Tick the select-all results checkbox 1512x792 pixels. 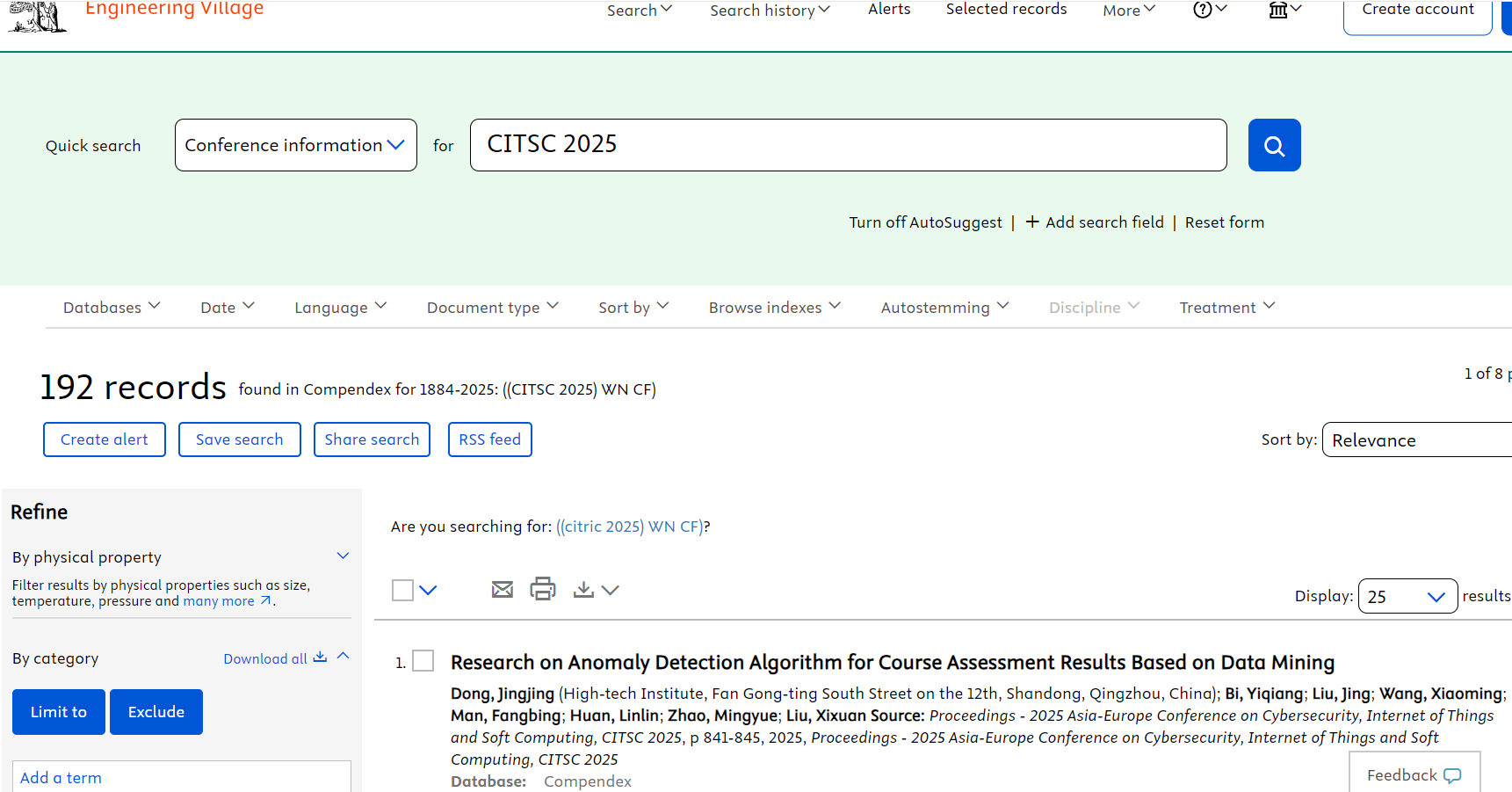tap(402, 590)
